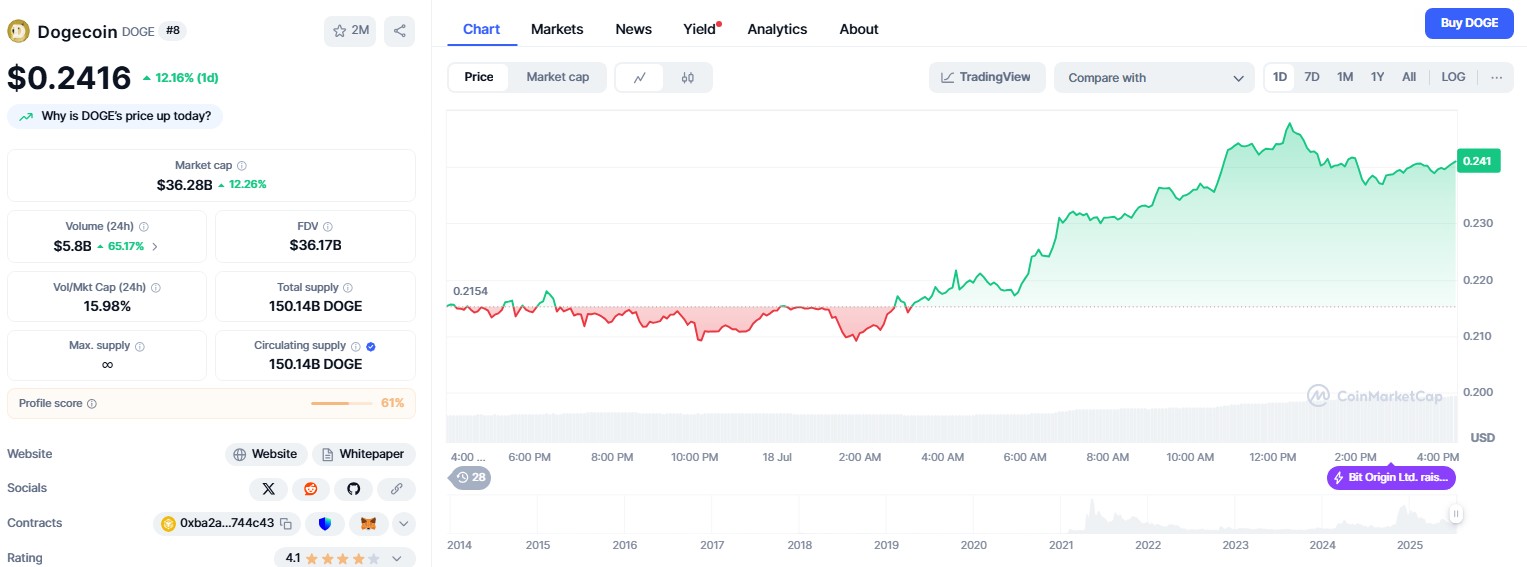Select the 7D time range
This screenshot has width=1527, height=567.
tap(1312, 77)
